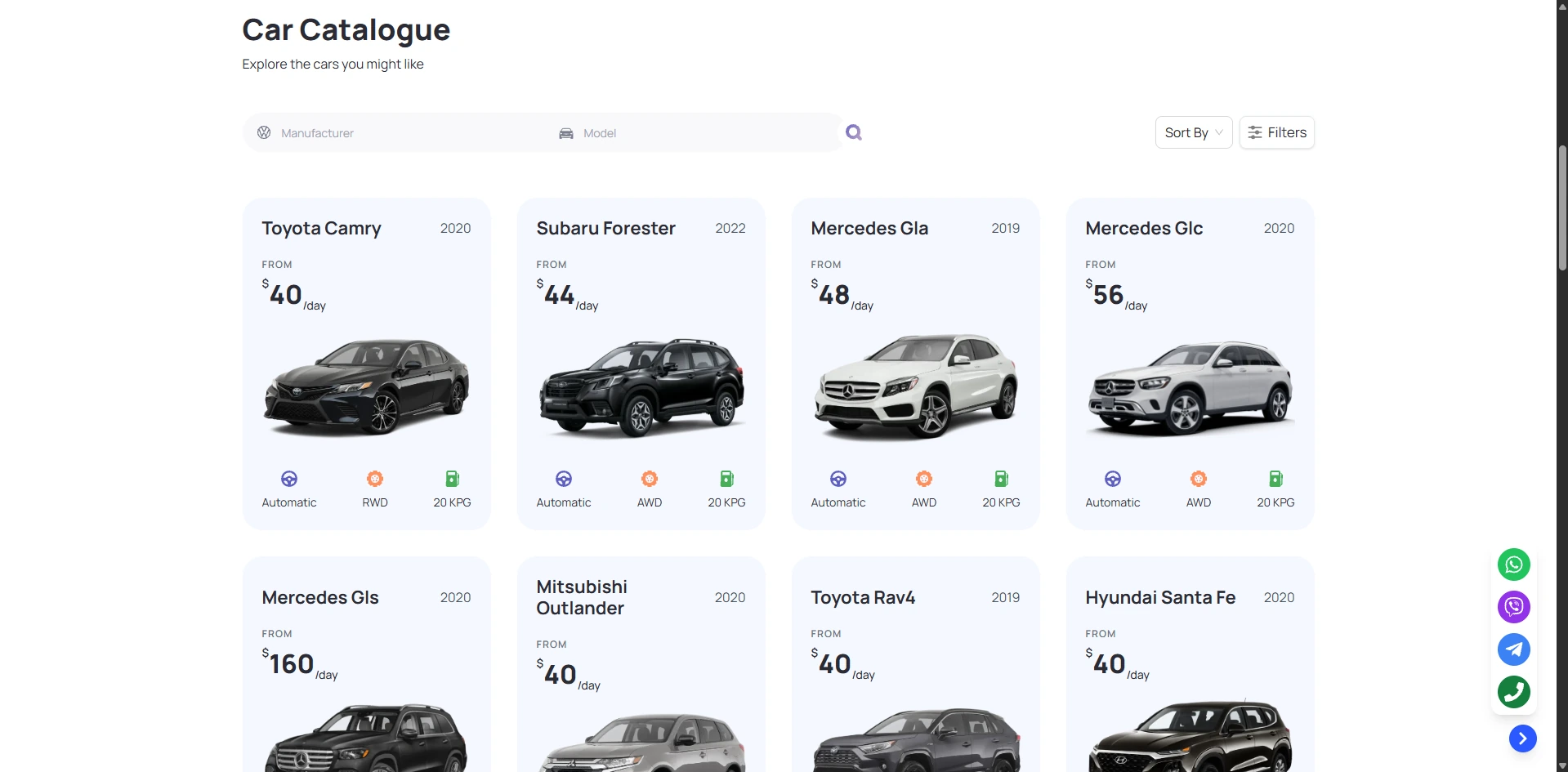
Task: Focus the Manufacturer search field
Action: tap(392, 132)
